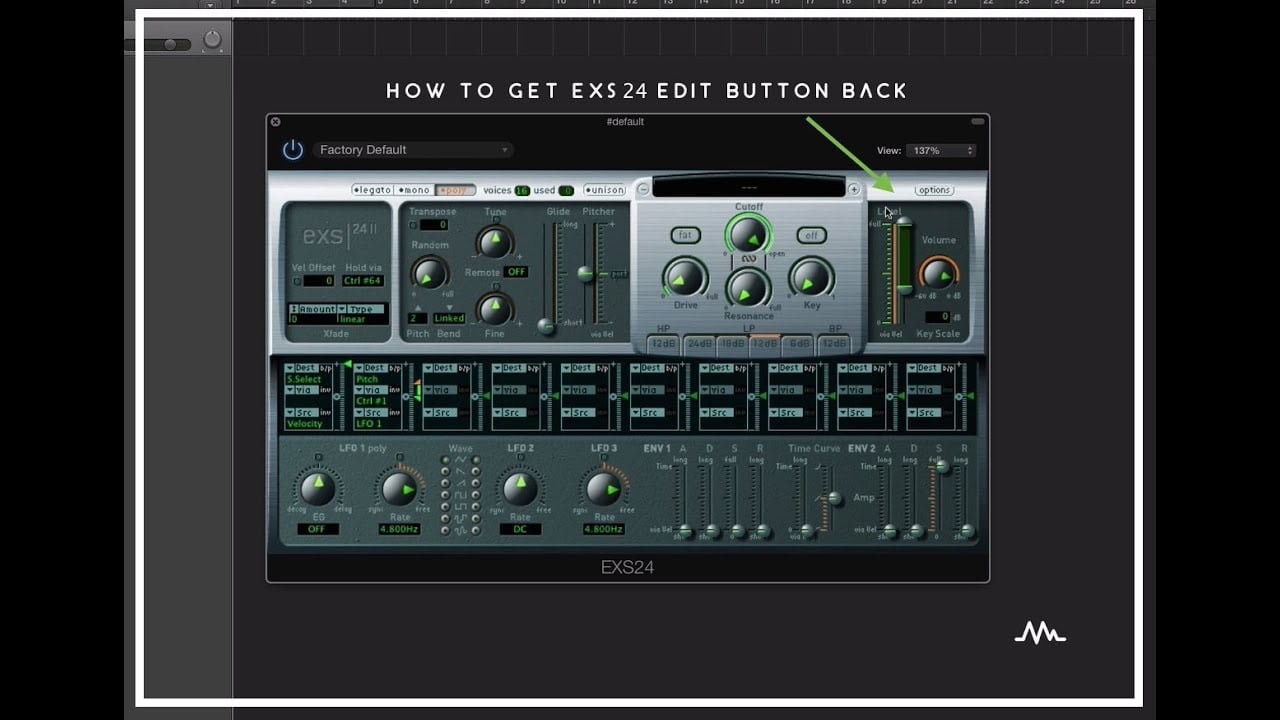Click the LFO 2 Rate knob

pos(519,489)
